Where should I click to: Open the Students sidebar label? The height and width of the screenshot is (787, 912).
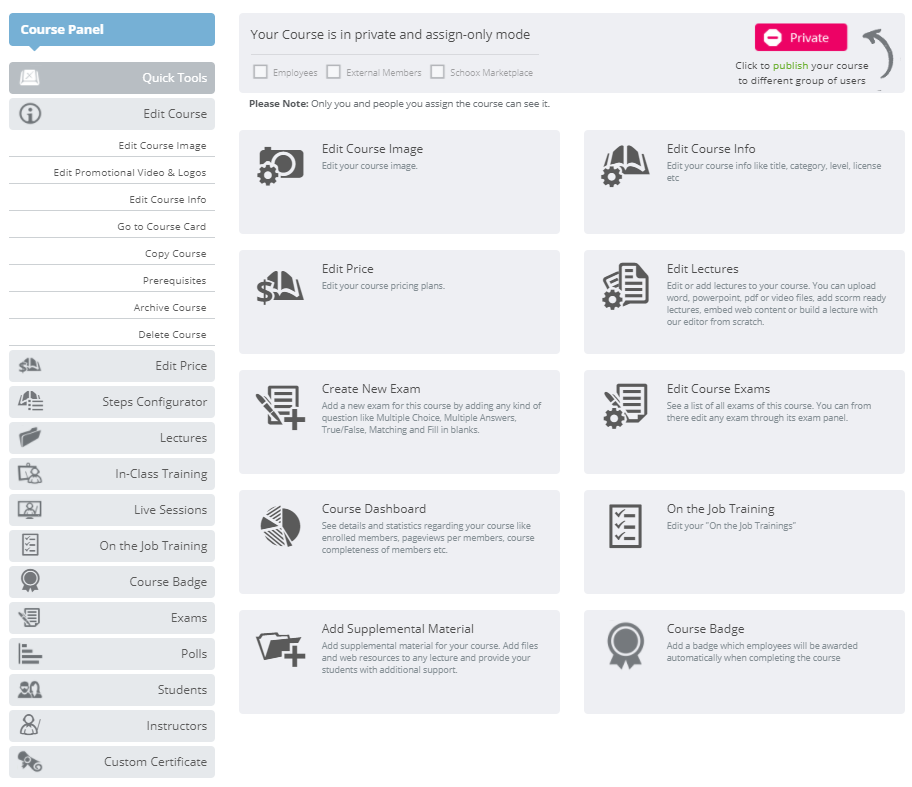[182, 690]
